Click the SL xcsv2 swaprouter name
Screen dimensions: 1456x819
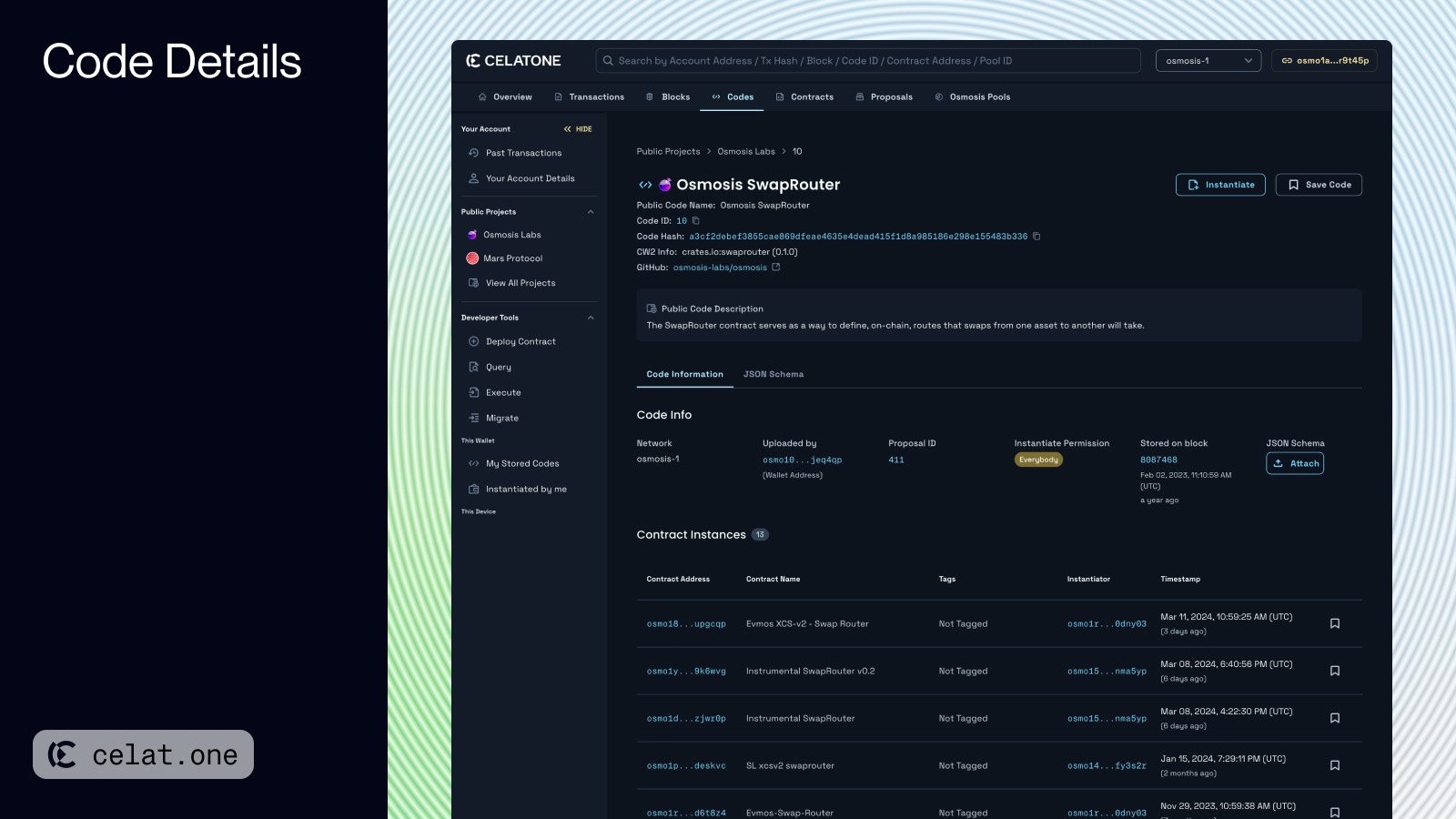790,766
